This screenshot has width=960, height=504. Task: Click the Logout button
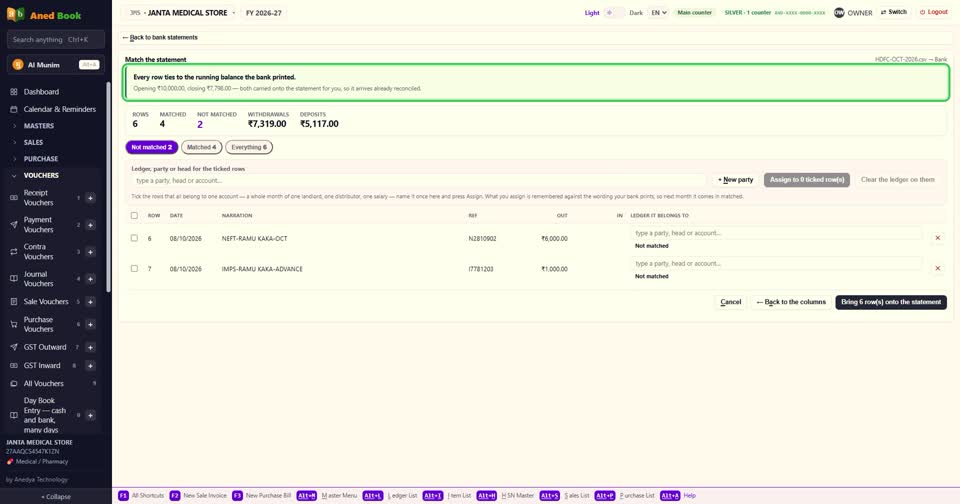pos(934,12)
